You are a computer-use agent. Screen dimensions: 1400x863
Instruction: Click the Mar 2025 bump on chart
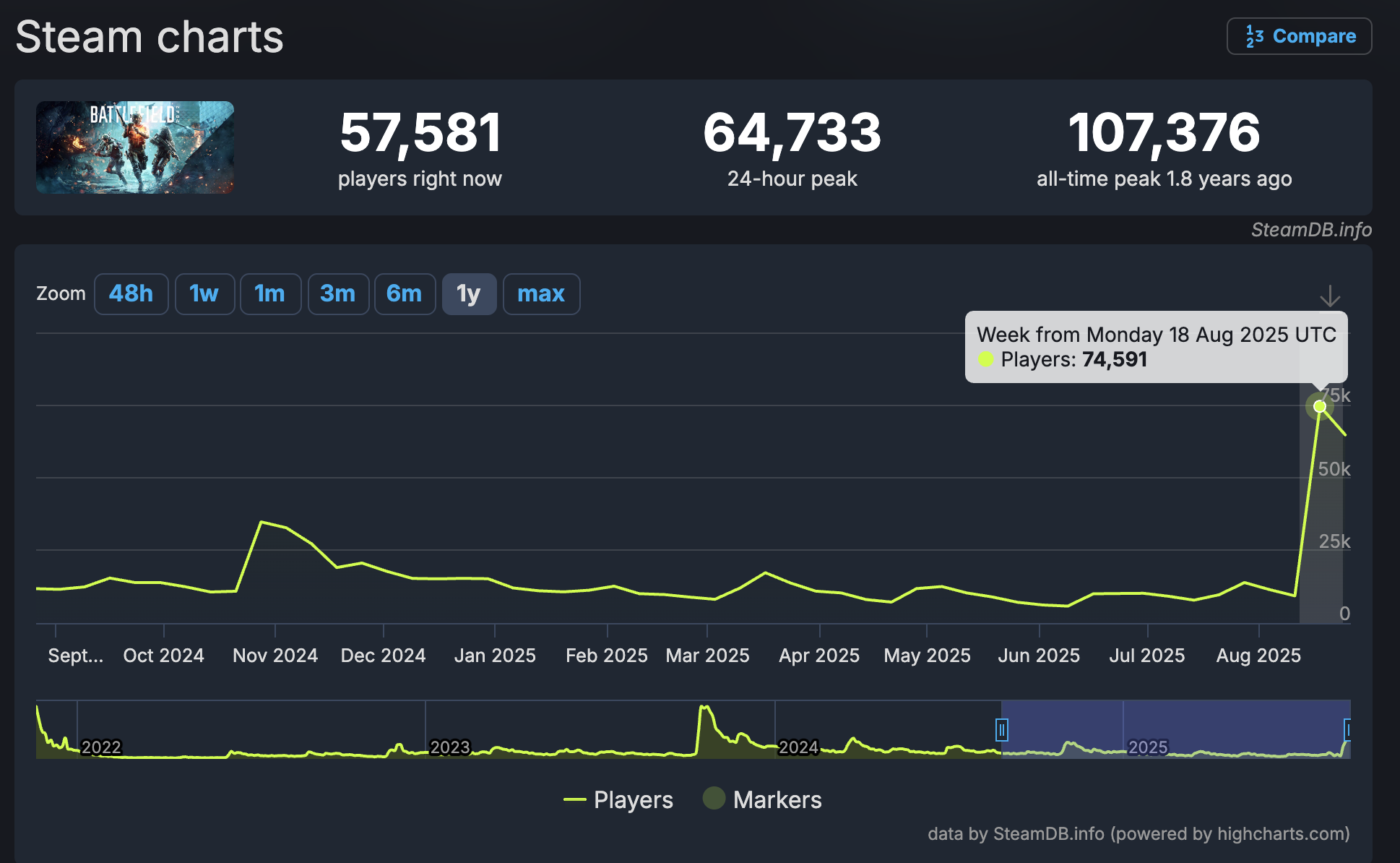coord(766,572)
